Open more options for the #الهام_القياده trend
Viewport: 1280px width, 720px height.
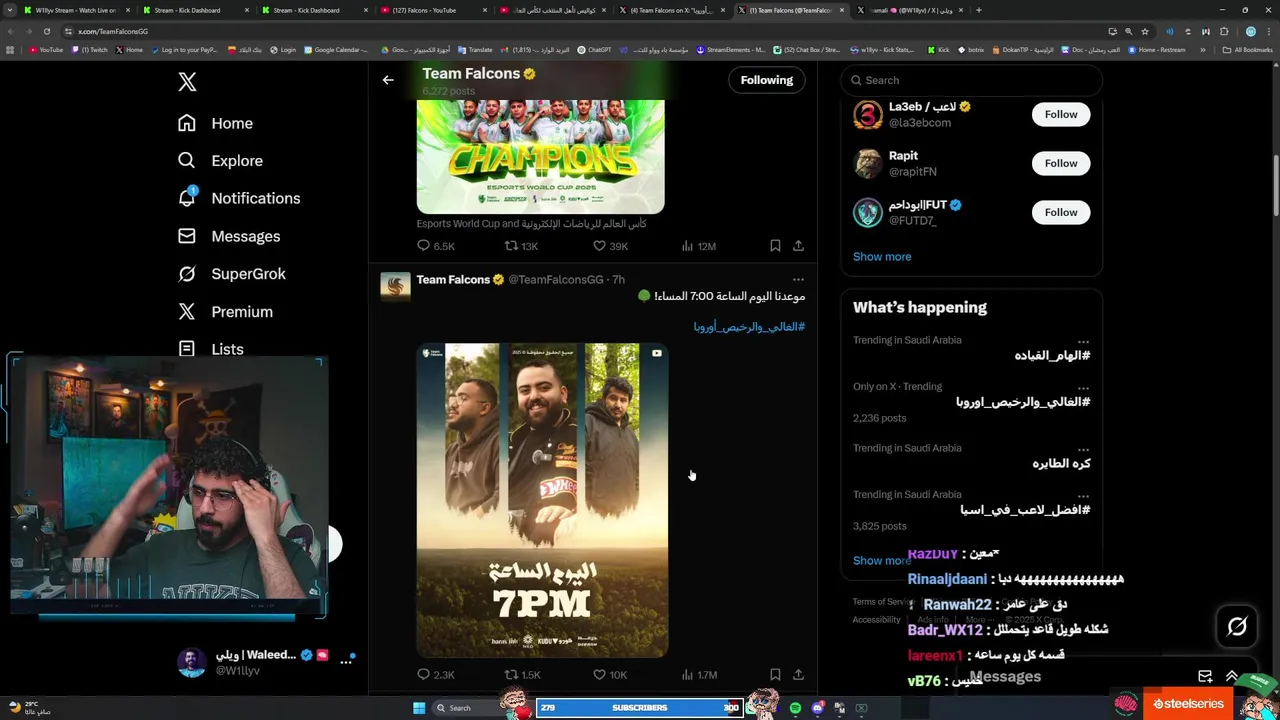(1083, 342)
